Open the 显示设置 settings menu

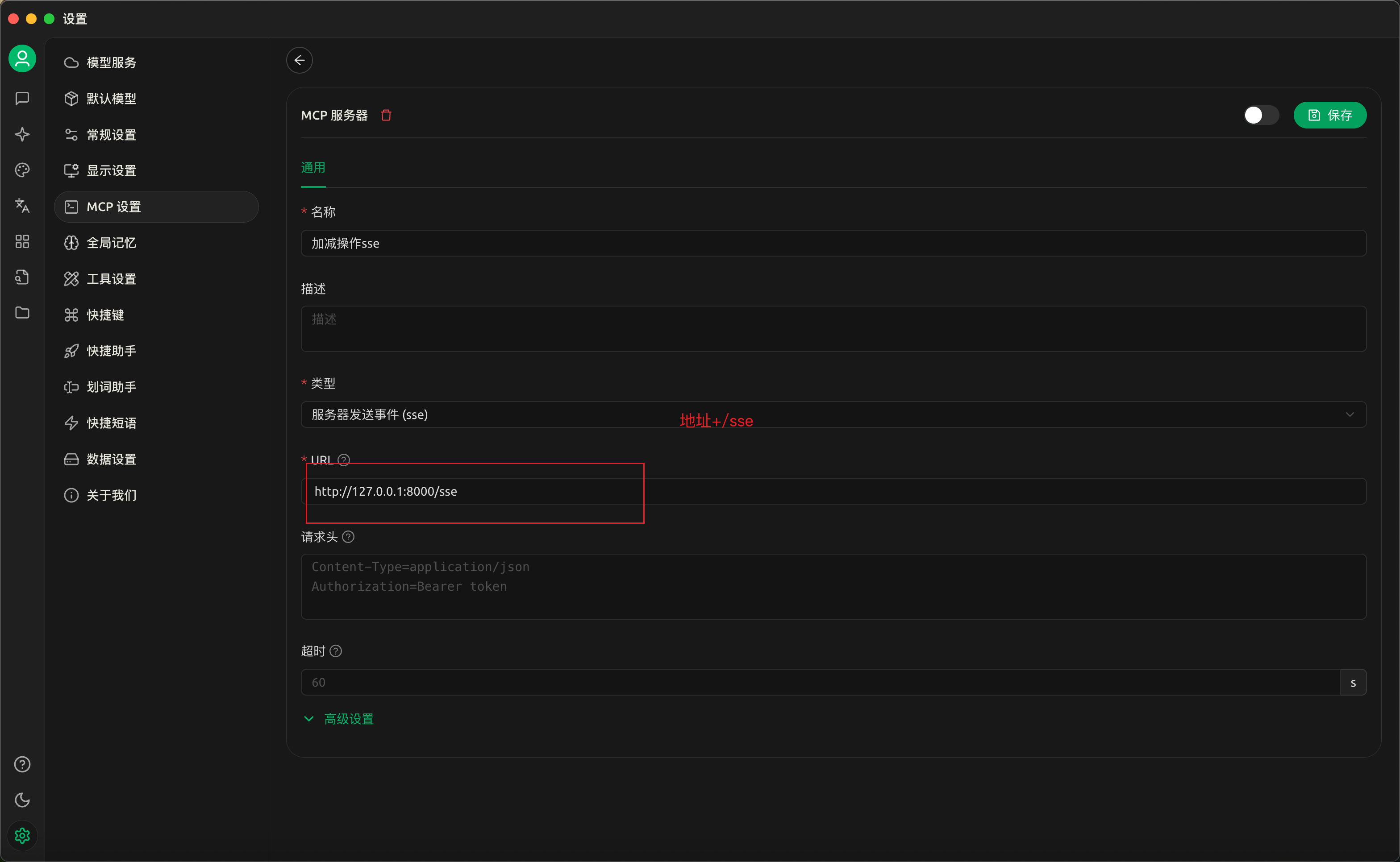pos(156,170)
